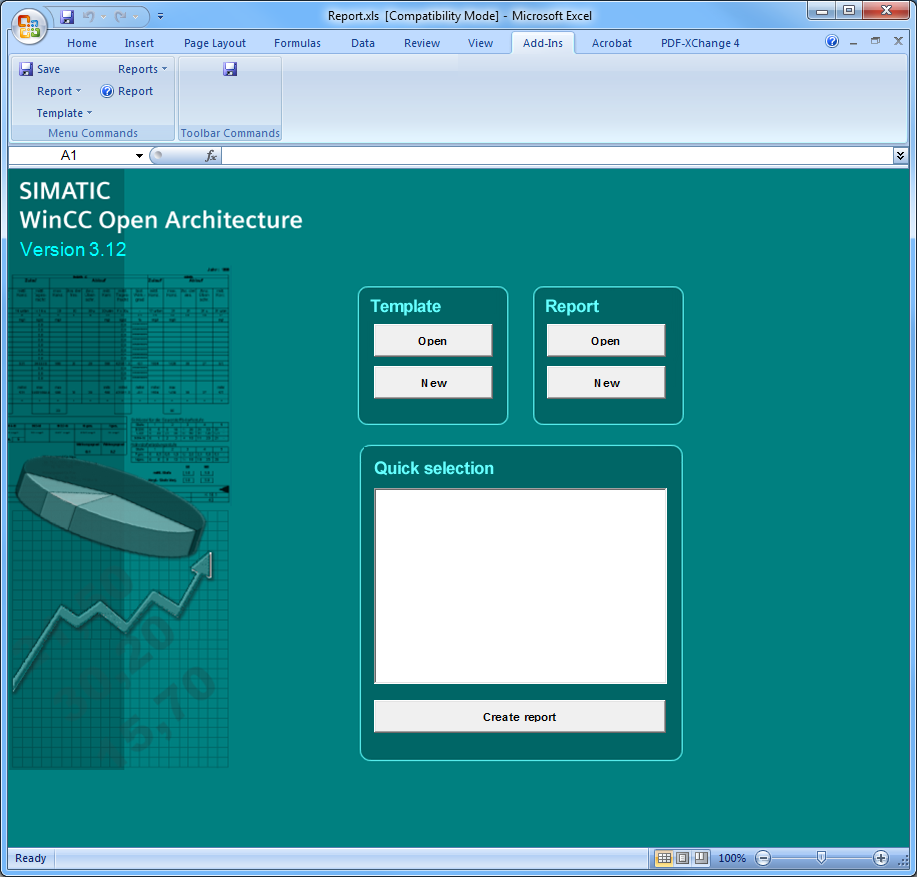
Task: Open the Report dropdown in Menu Commands
Action: click(x=58, y=91)
